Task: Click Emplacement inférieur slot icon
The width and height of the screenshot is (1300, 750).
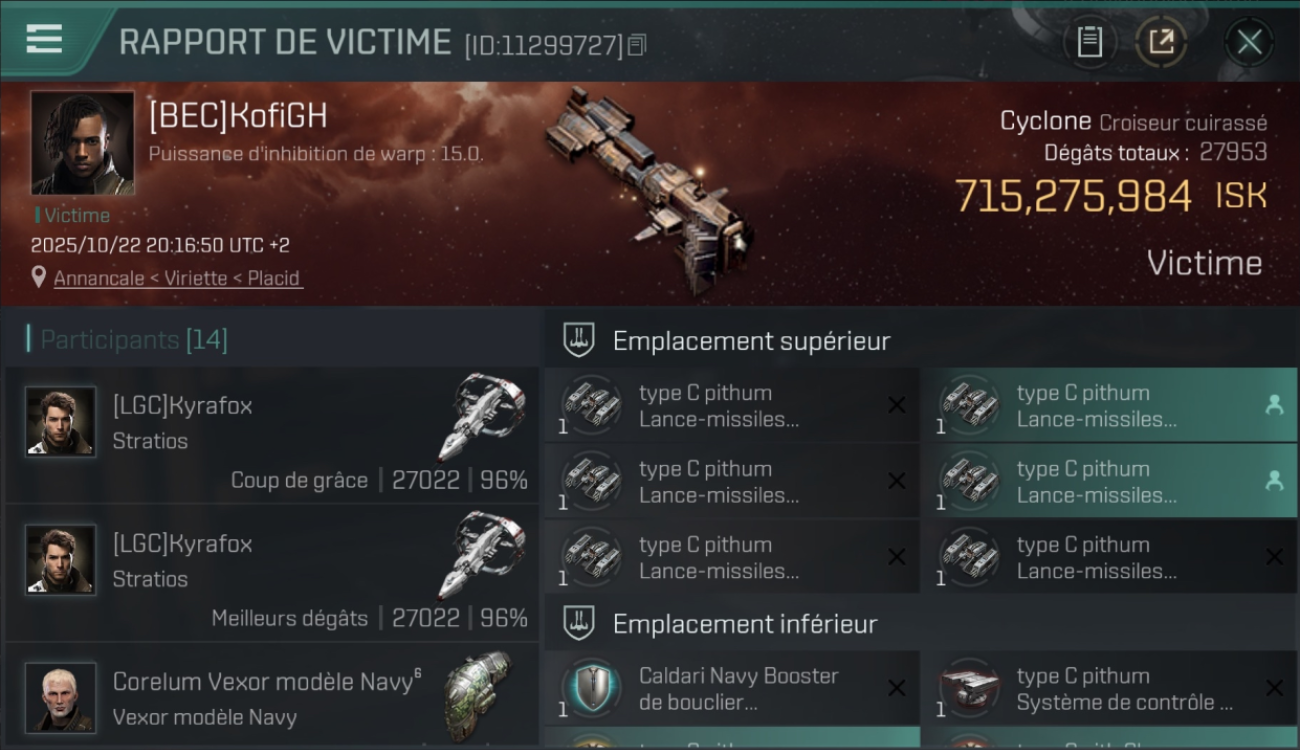Action: point(579,623)
